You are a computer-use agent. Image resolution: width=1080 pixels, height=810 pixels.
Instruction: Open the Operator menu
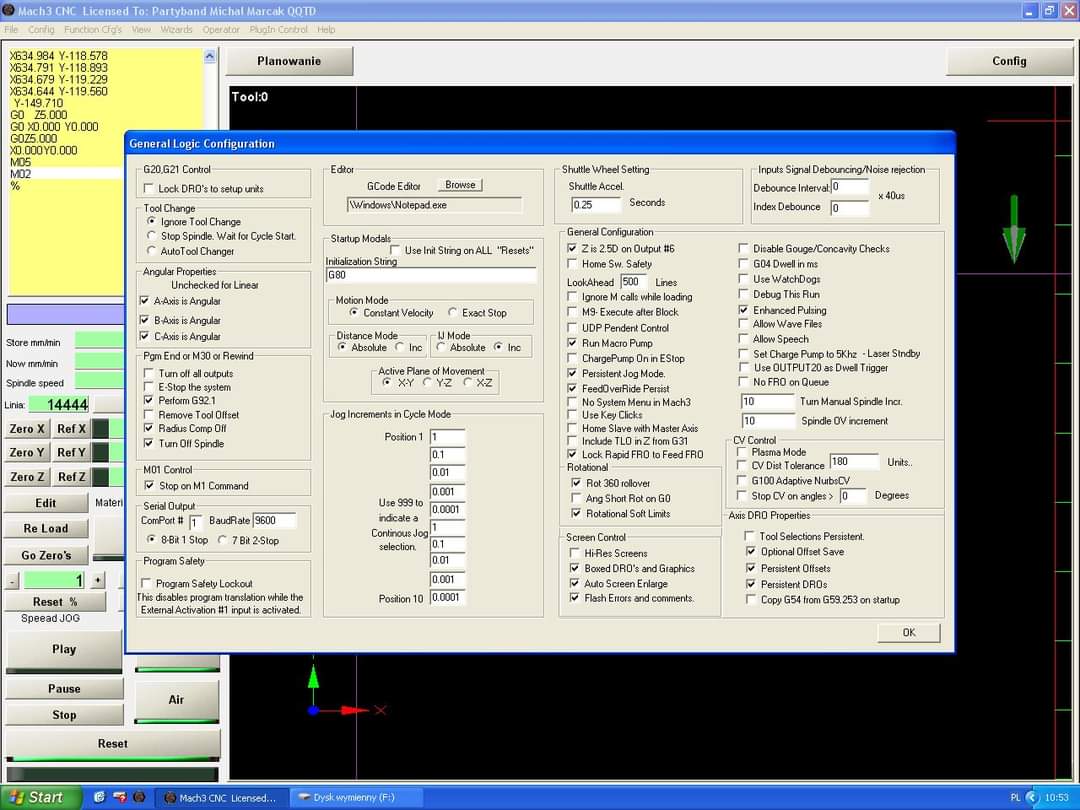coord(221,30)
